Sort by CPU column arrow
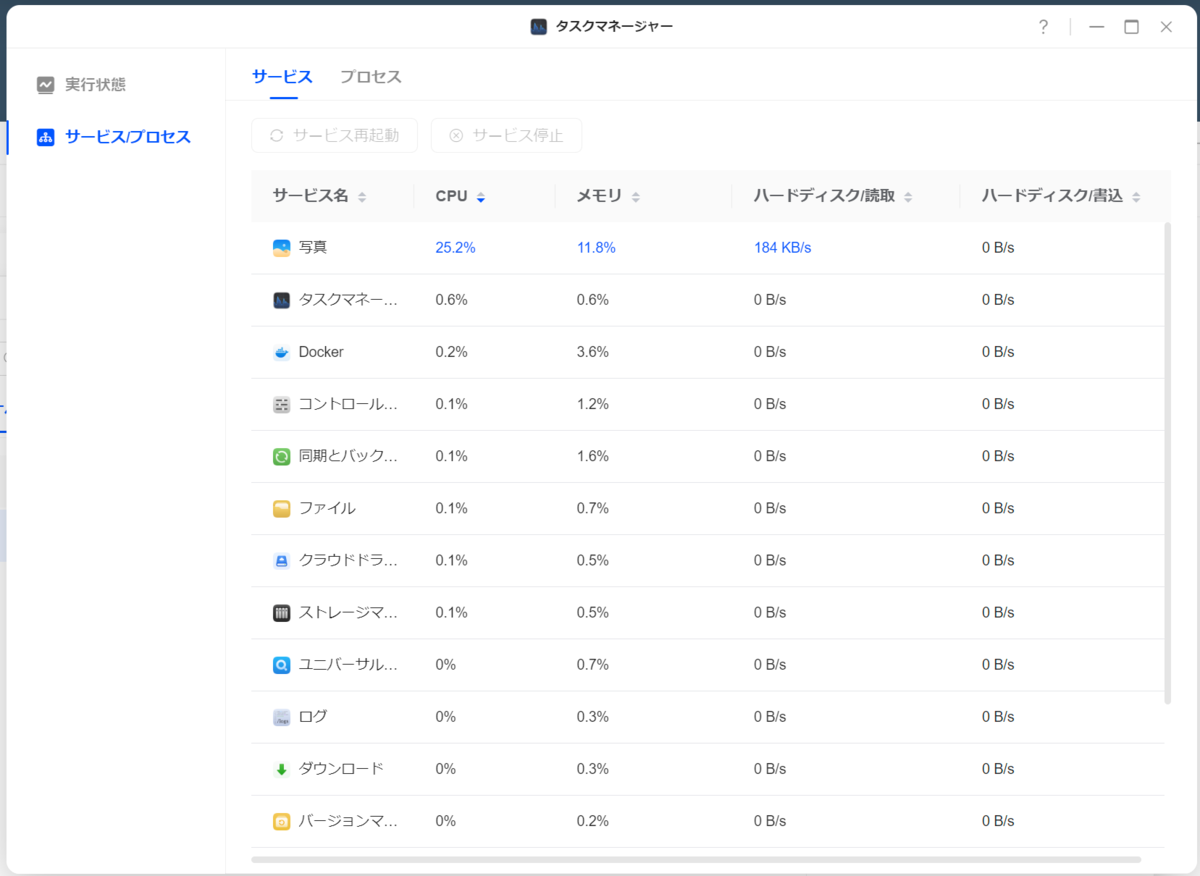 481,197
